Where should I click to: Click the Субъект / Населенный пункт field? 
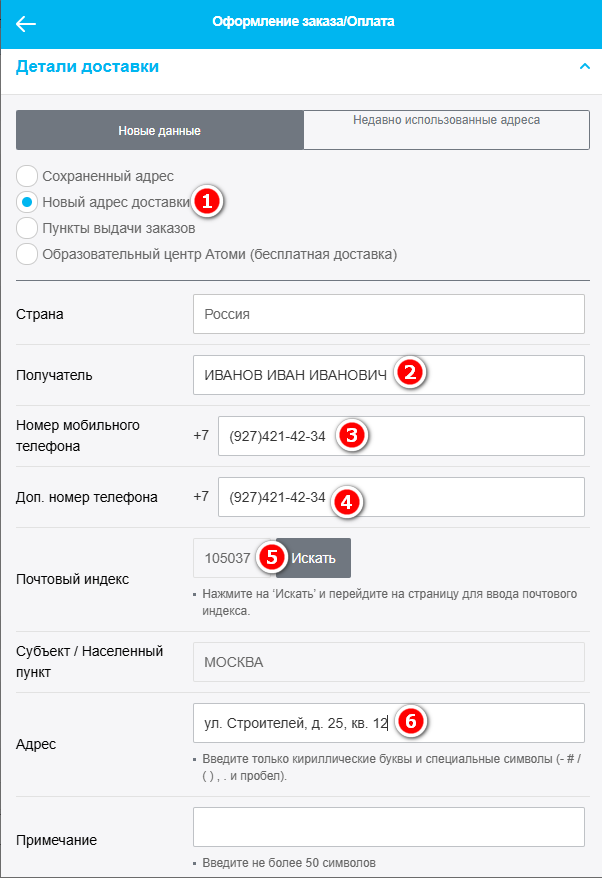(388, 662)
